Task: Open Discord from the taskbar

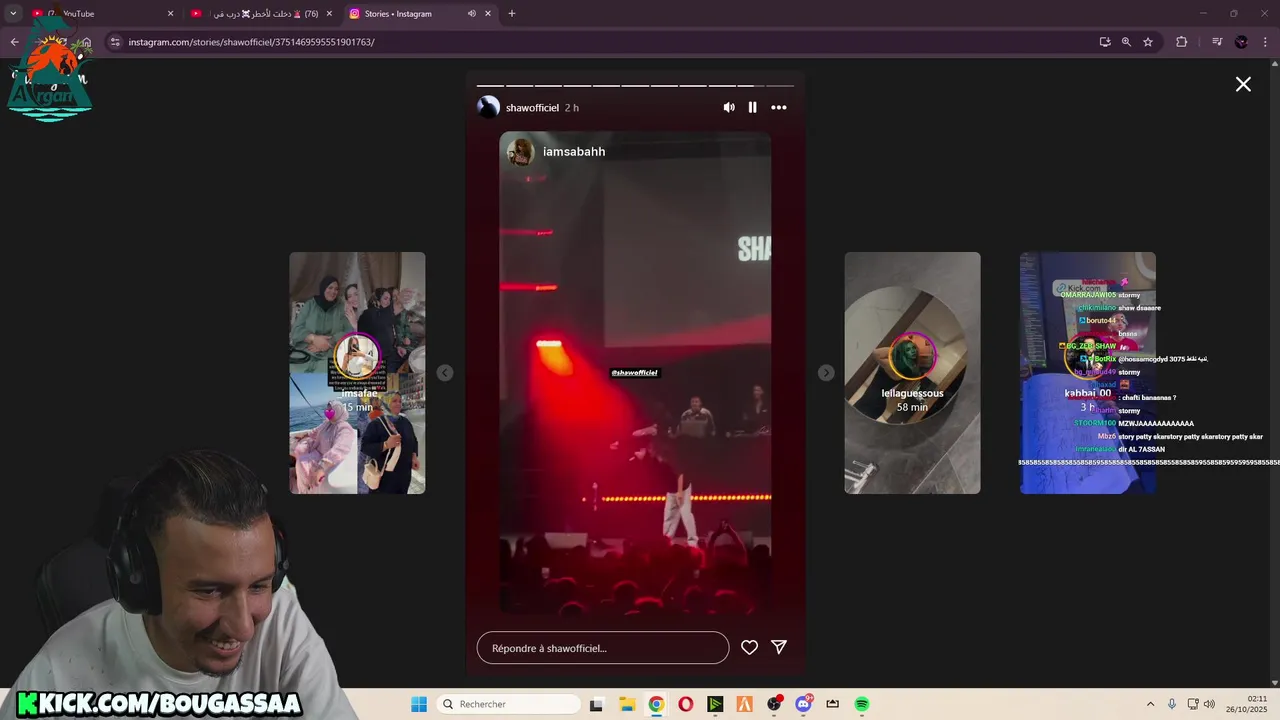Action: 803,704
